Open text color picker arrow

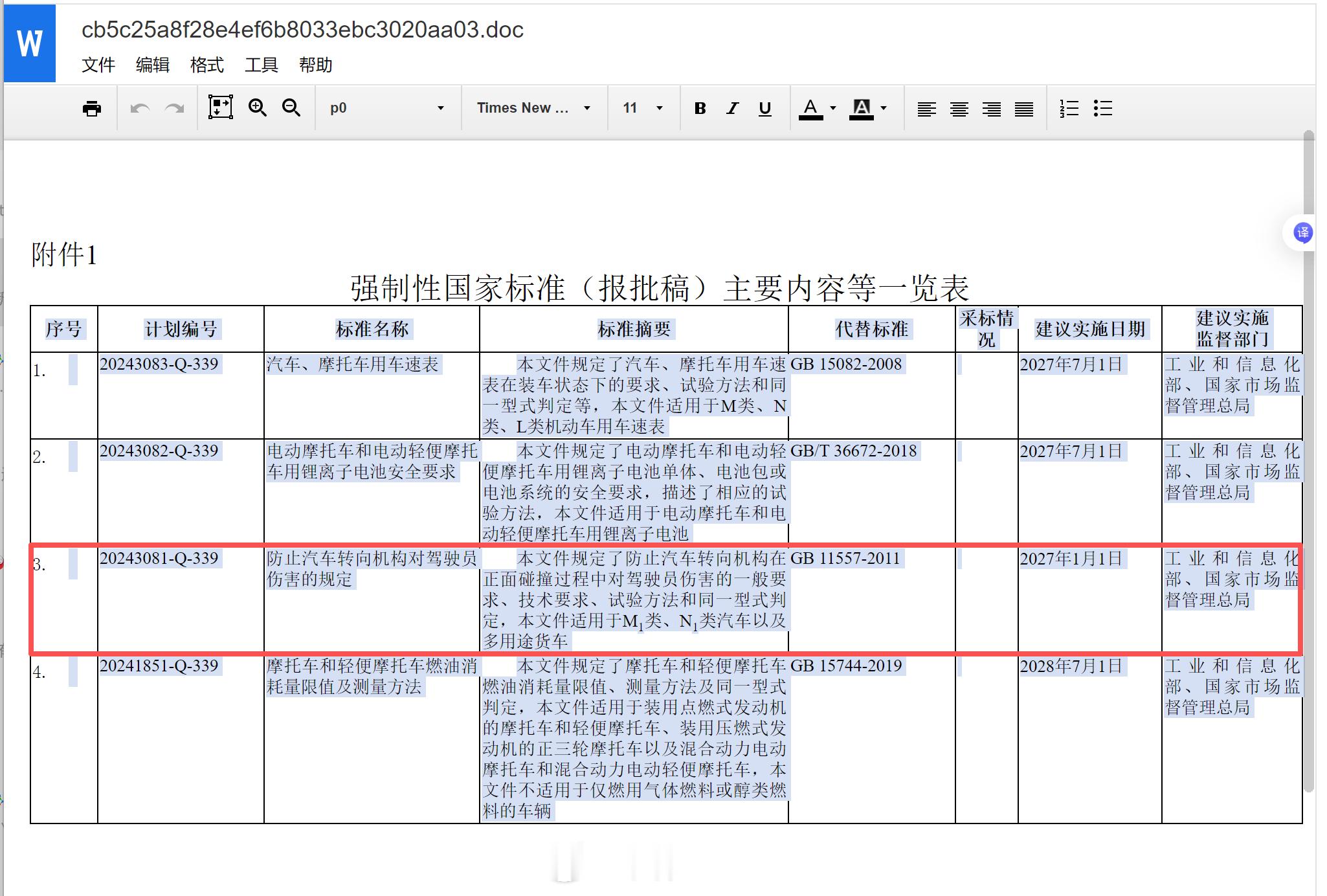click(x=833, y=108)
